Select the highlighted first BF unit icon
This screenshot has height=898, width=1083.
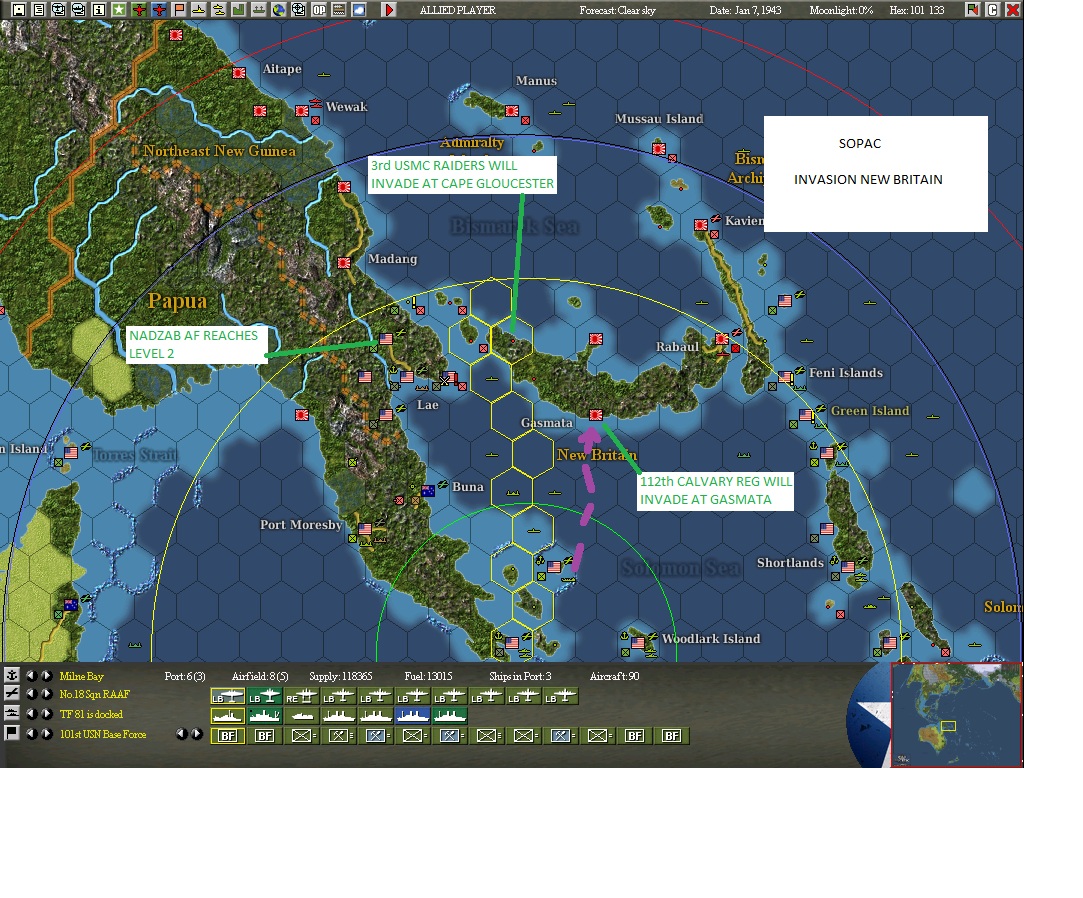(227, 736)
